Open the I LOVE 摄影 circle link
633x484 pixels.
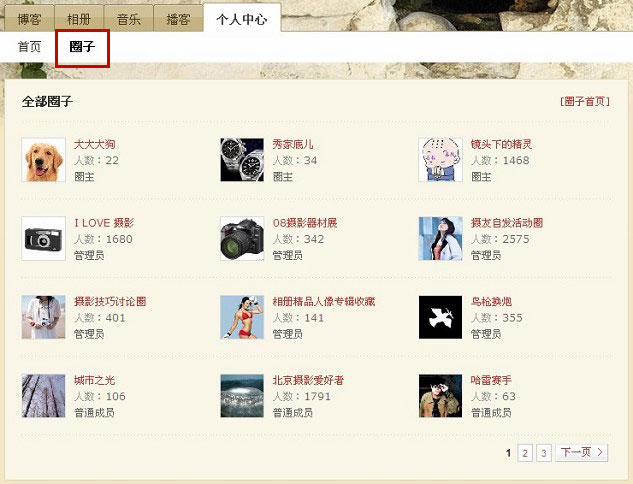click(104, 223)
